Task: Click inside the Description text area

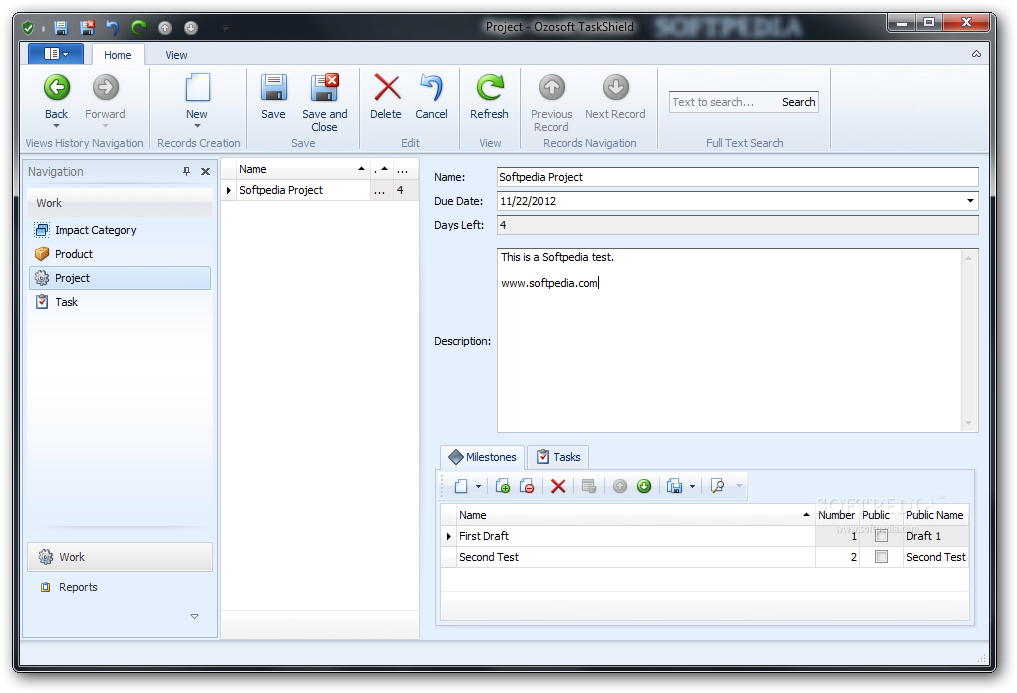Action: point(730,341)
